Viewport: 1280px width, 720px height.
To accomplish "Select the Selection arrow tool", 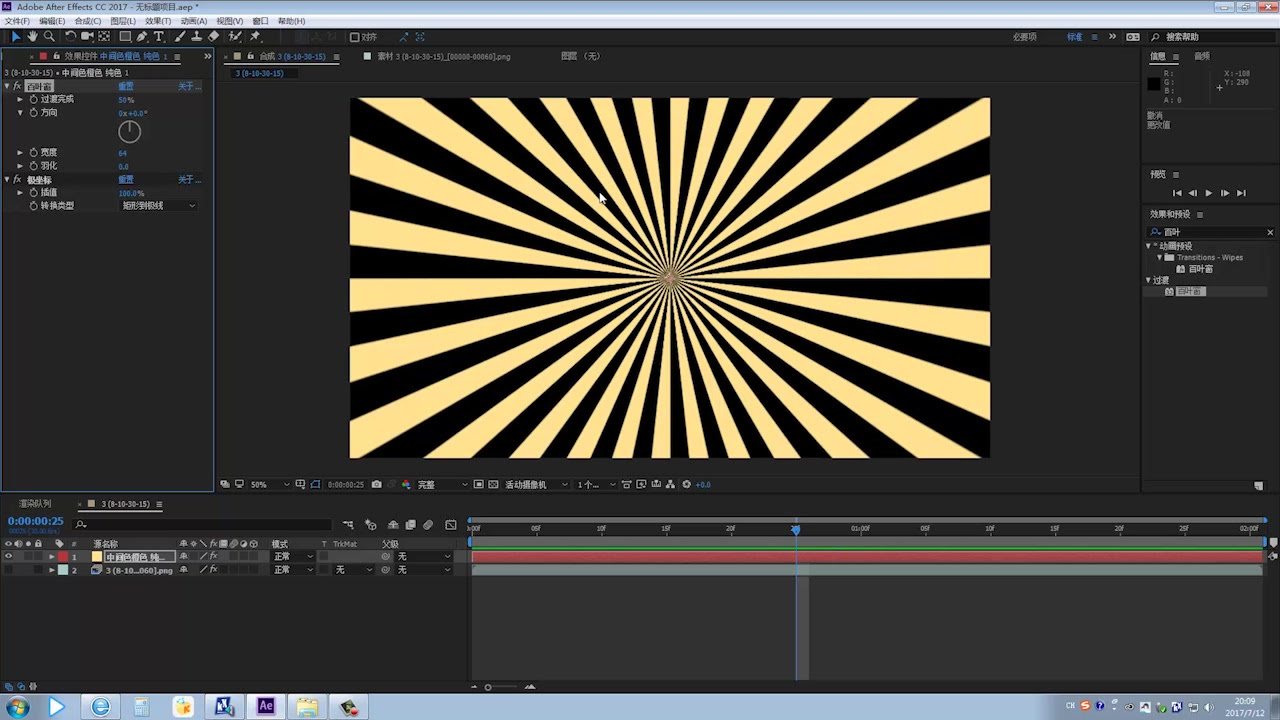I will coord(16,36).
